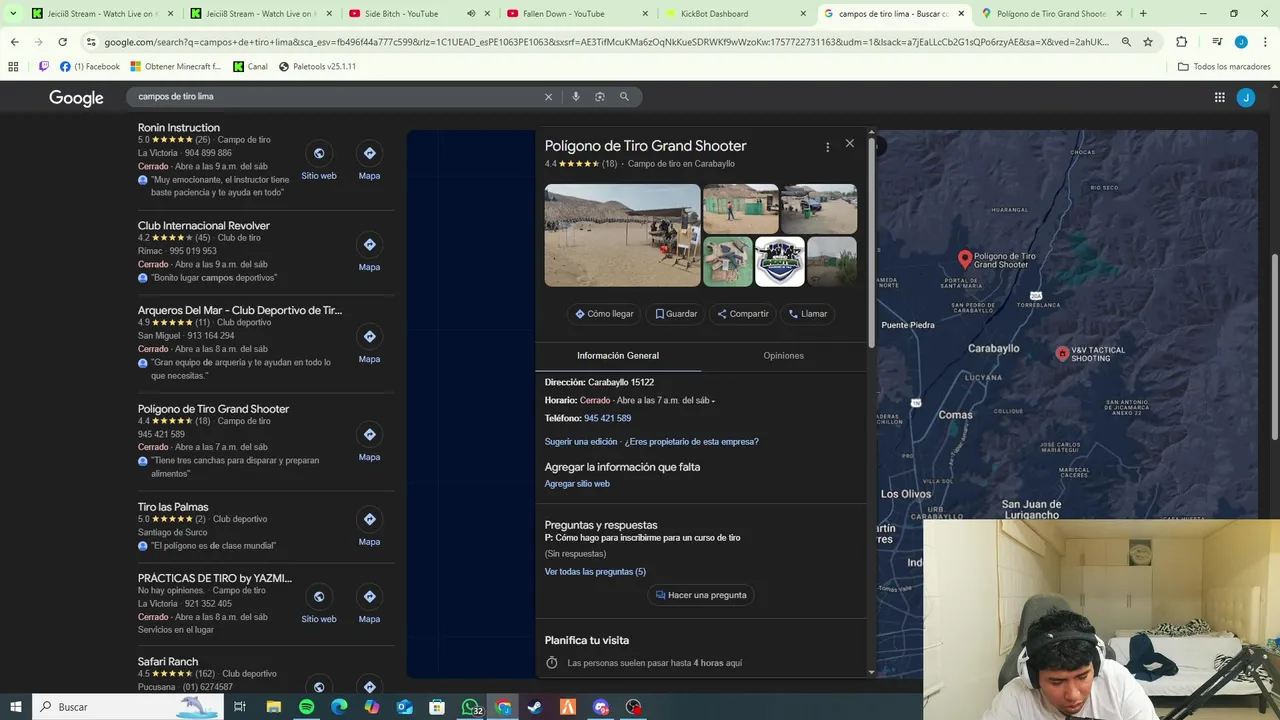The height and width of the screenshot is (720, 1280).
Task: Open Mapa icon for Arqueros Del Mar
Action: point(369,337)
